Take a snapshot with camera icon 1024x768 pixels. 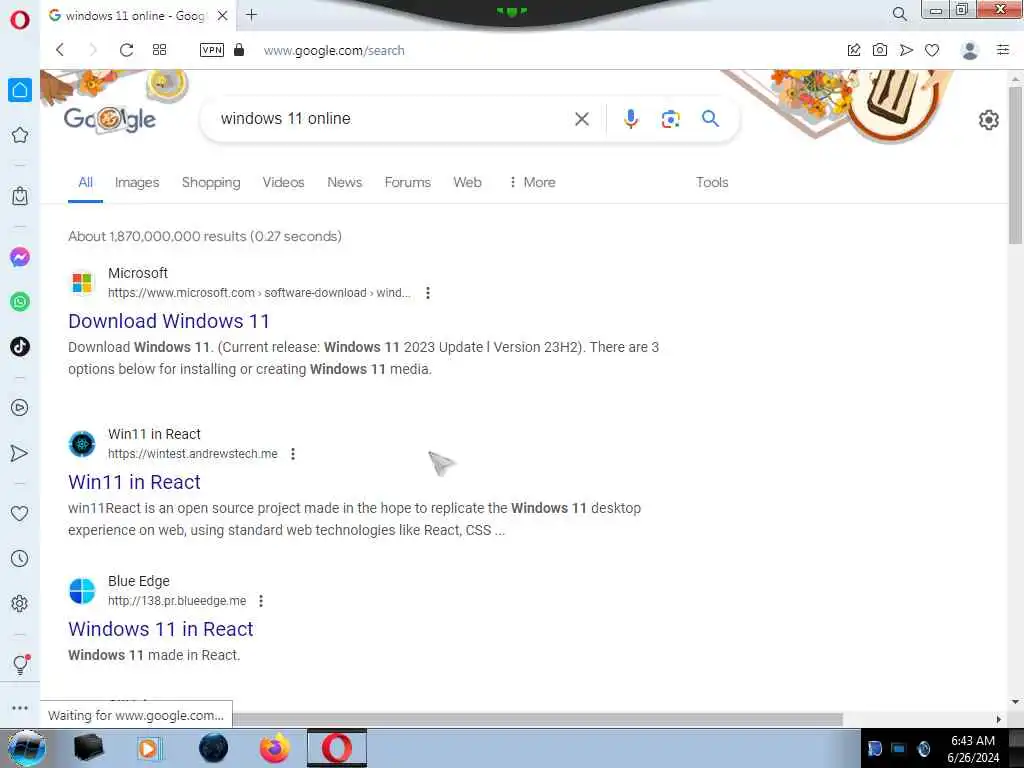coord(880,50)
